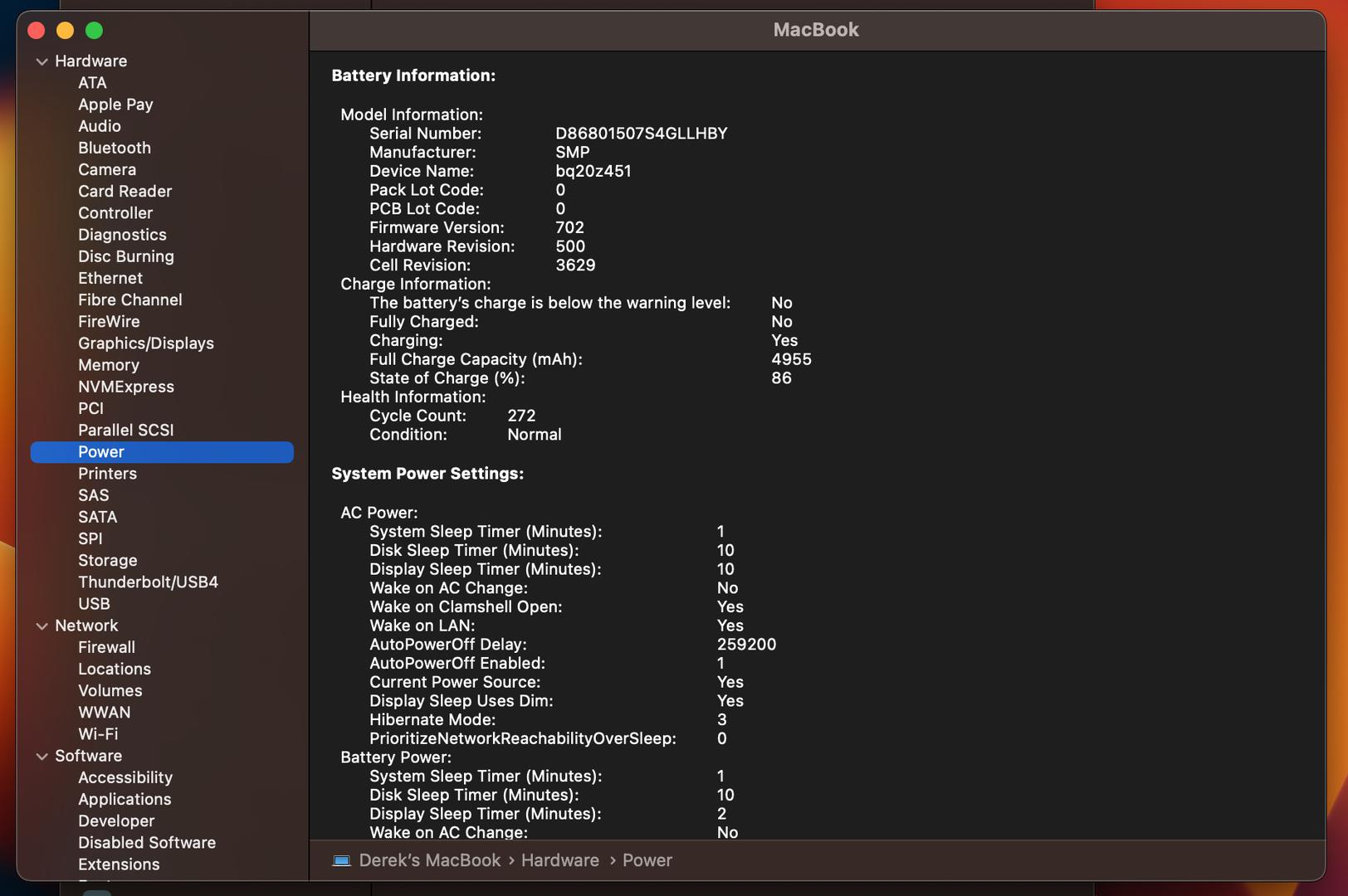This screenshot has height=896, width=1348.
Task: Select NVMExpress in the sidebar
Action: pyautogui.click(x=126, y=387)
